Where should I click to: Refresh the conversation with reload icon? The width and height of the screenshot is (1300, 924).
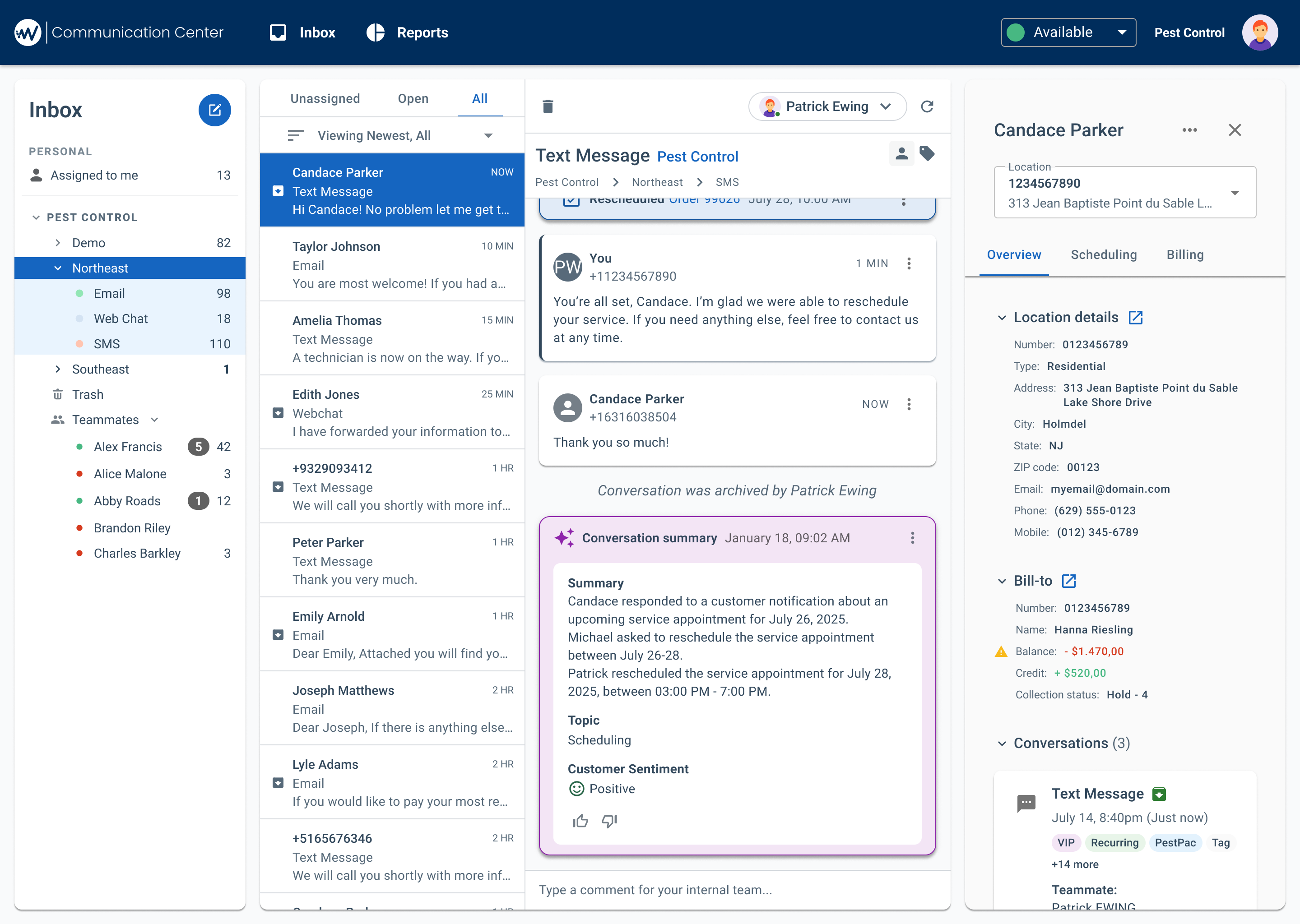(927, 106)
